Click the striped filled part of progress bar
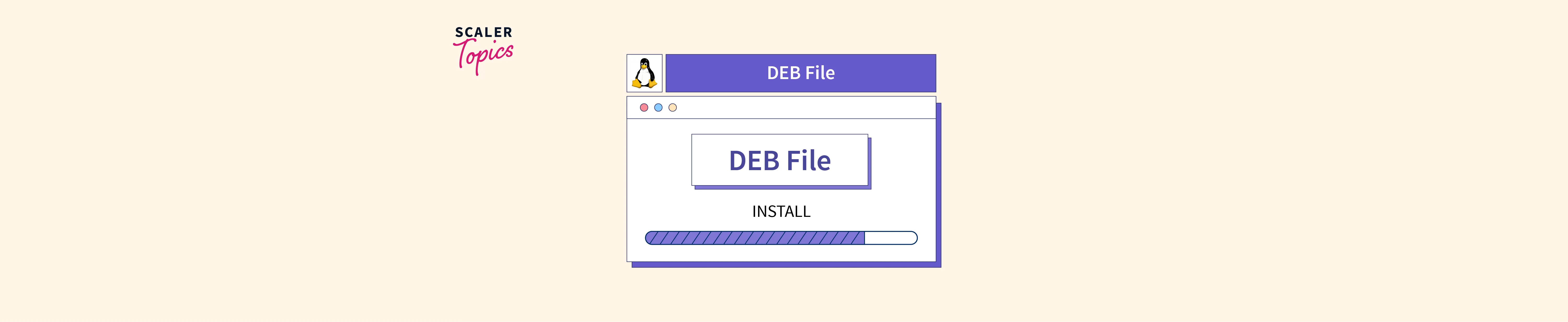This screenshot has height=322, width=1568. 755,237
